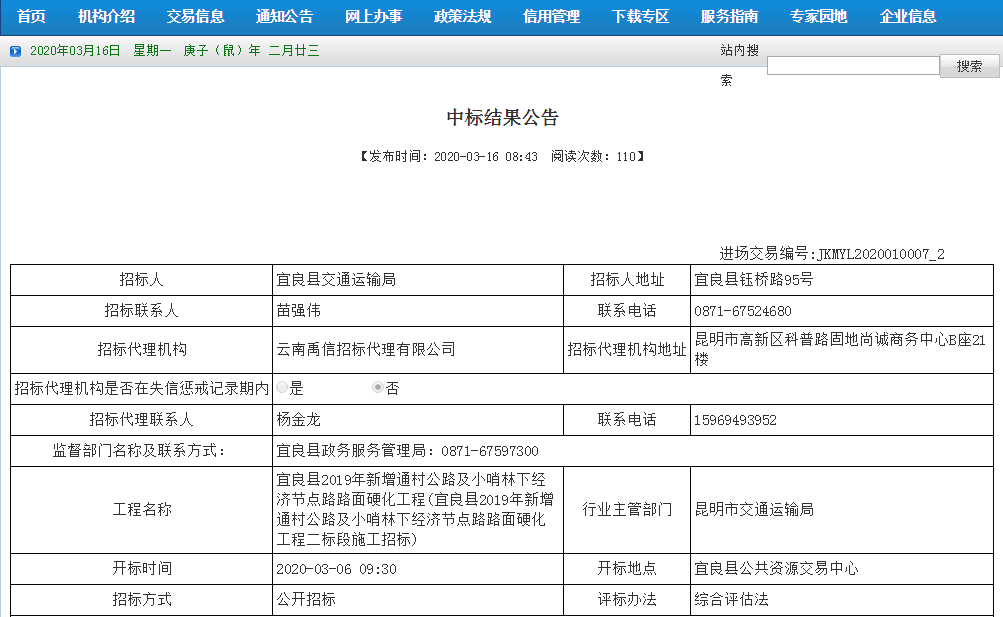
Task: Click the 开标时间 label cell
Action: pyautogui.click(x=141, y=568)
